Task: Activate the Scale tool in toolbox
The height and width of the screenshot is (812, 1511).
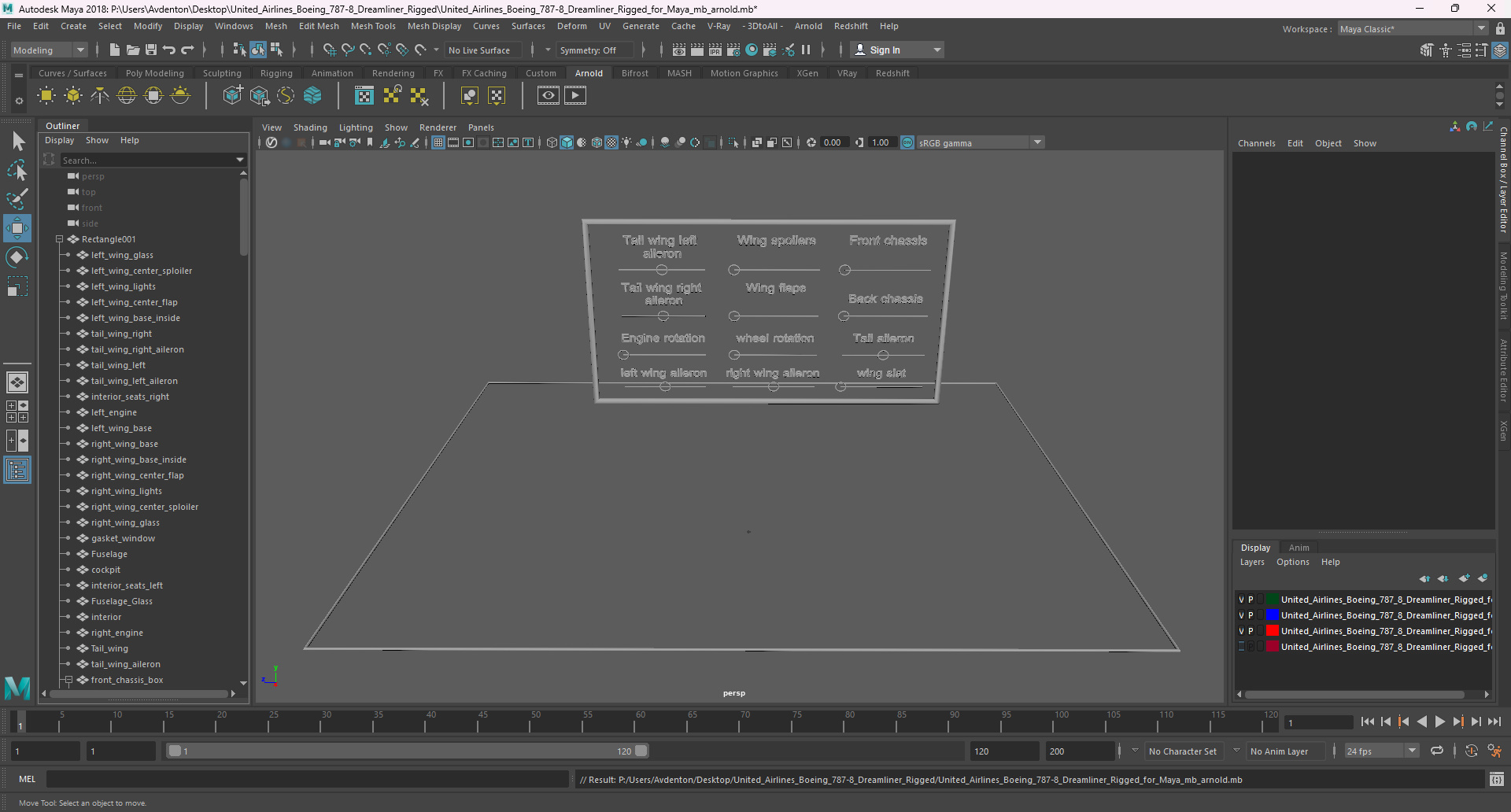Action: tap(17, 286)
